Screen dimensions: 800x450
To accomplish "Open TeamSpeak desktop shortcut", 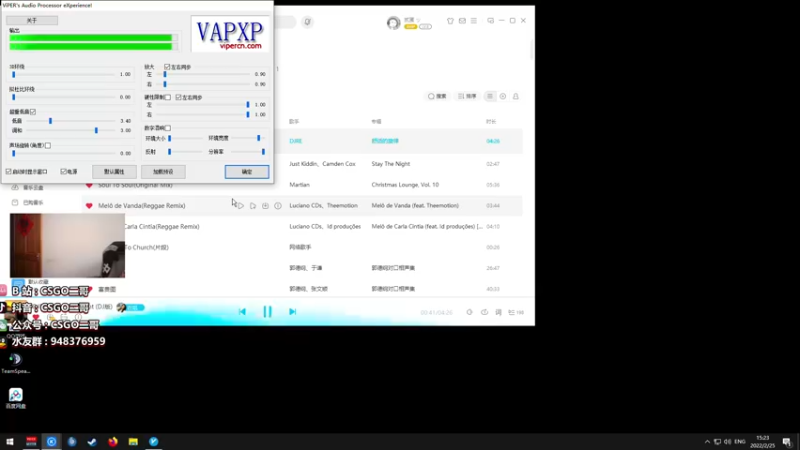I will pos(15,363).
